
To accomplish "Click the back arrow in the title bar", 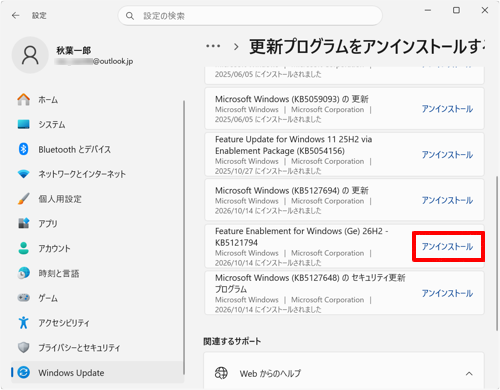I will point(16,15).
